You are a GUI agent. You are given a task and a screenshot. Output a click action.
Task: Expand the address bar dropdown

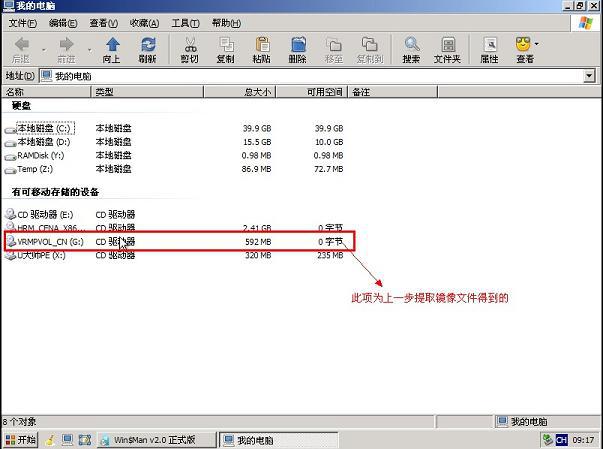589,76
